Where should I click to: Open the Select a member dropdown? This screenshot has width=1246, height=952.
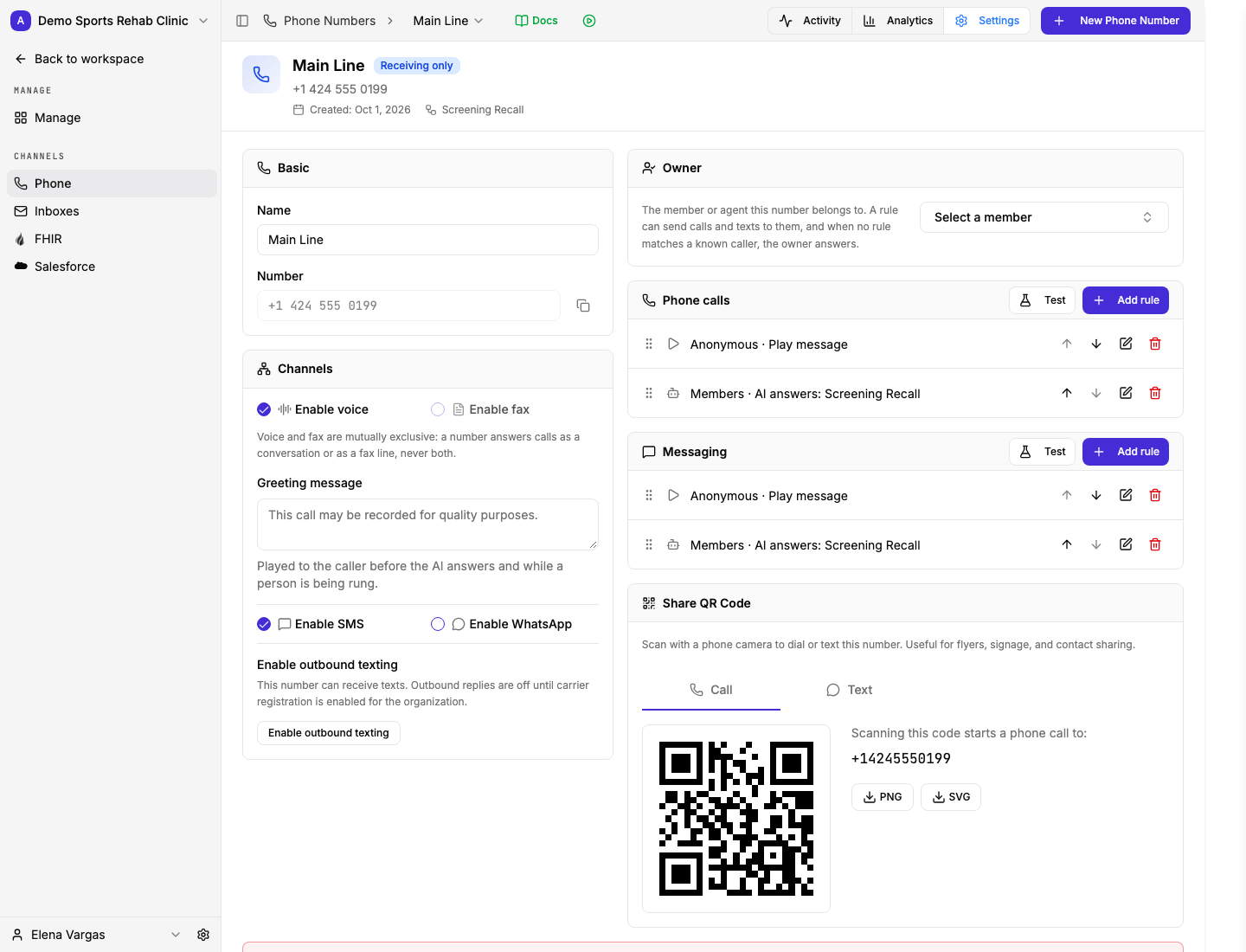tap(1044, 217)
